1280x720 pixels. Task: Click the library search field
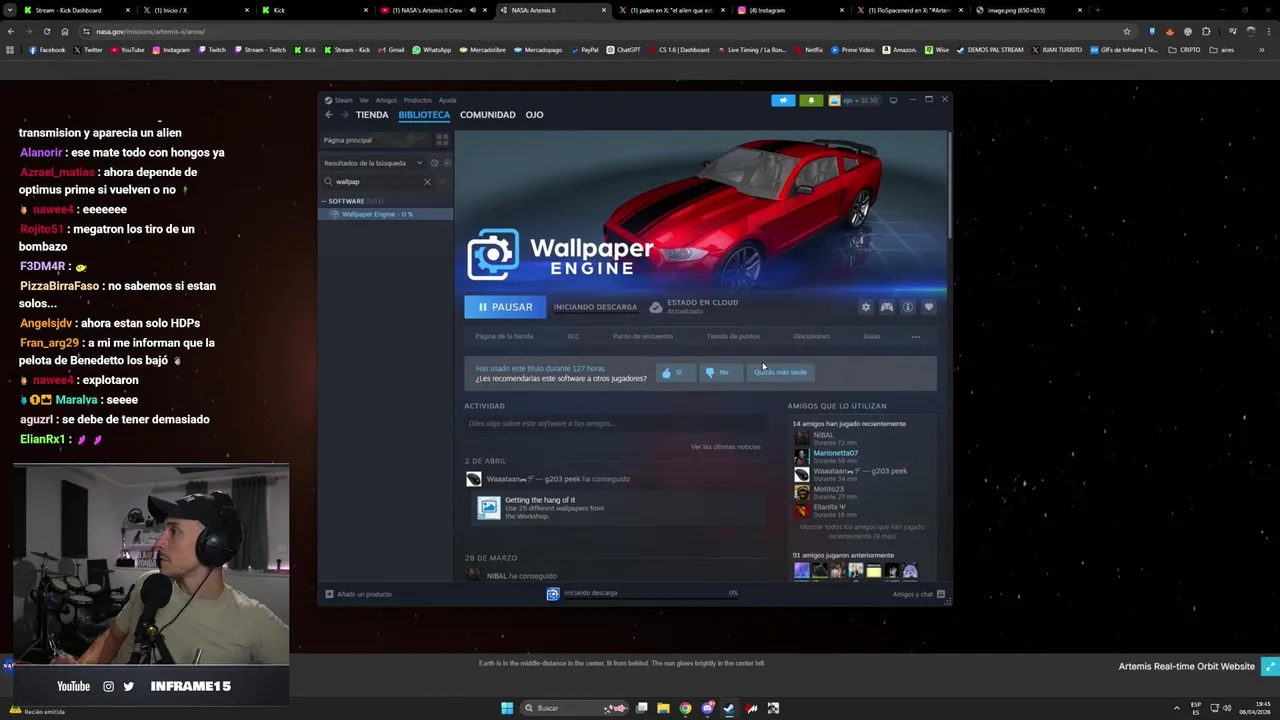pyautogui.click(x=378, y=182)
